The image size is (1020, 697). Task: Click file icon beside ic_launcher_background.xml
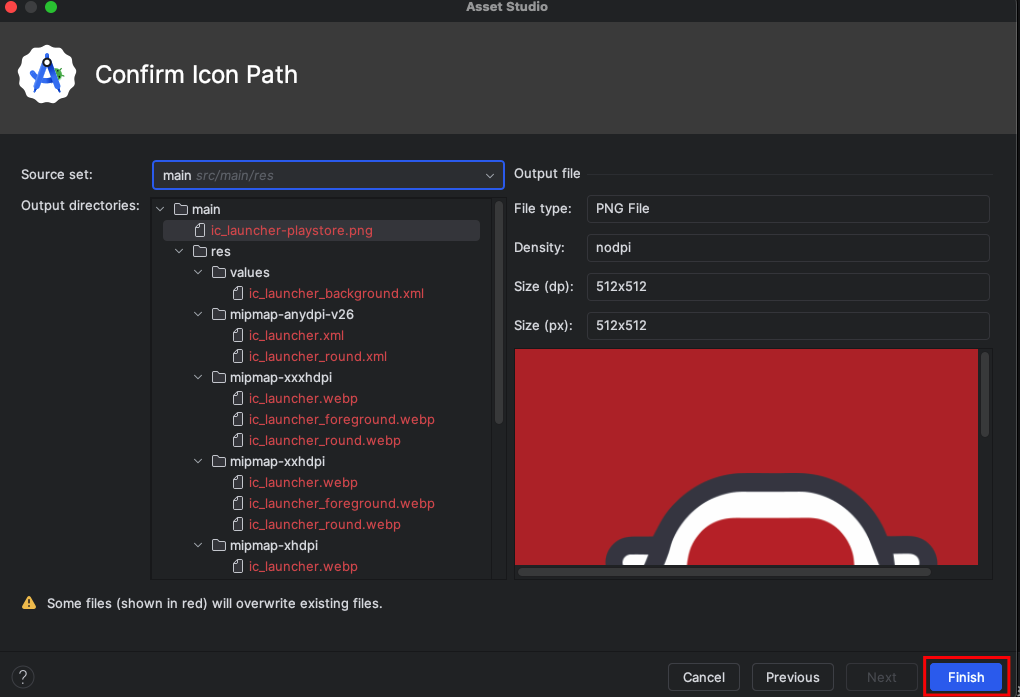(238, 294)
